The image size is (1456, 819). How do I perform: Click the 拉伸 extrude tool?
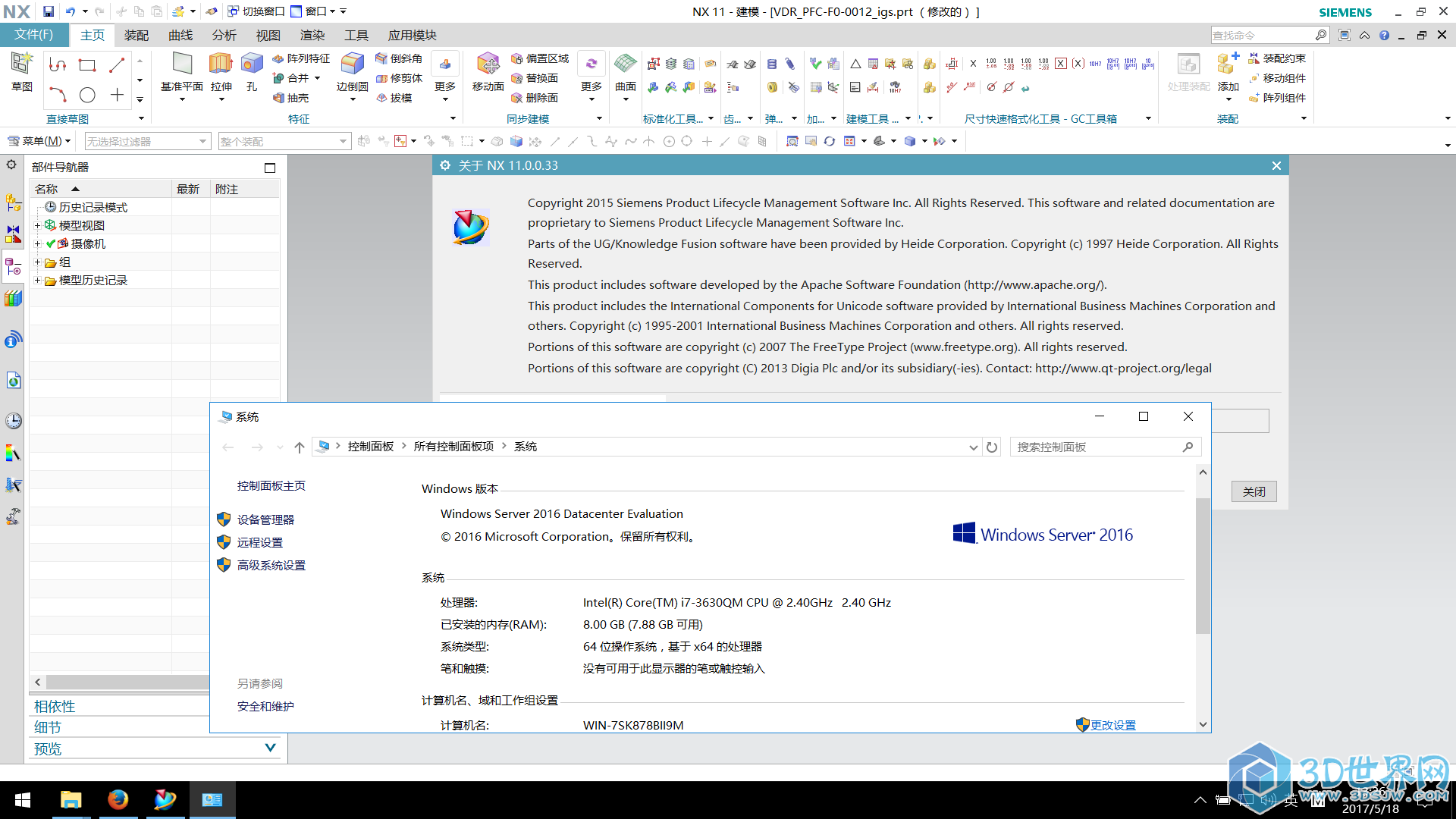tap(221, 72)
